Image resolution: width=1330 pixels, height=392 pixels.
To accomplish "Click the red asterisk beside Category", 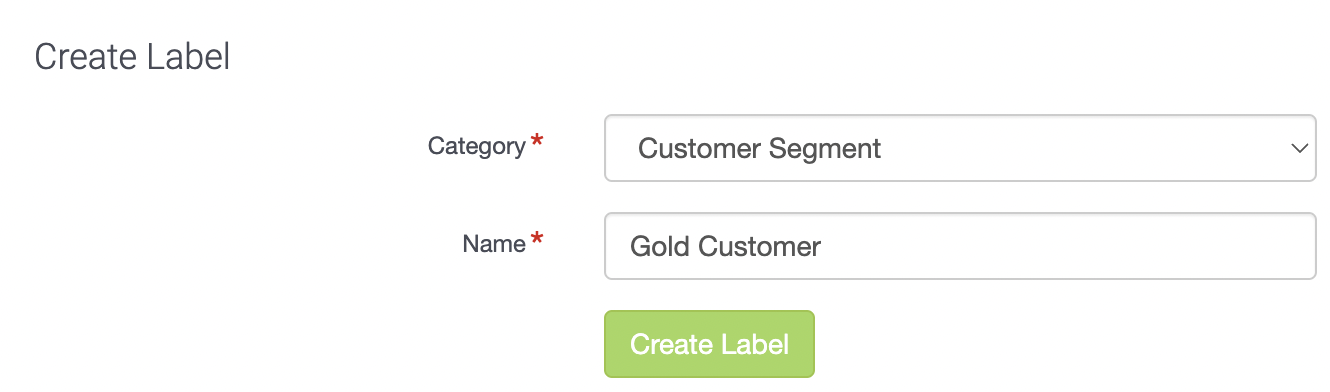I will (537, 142).
